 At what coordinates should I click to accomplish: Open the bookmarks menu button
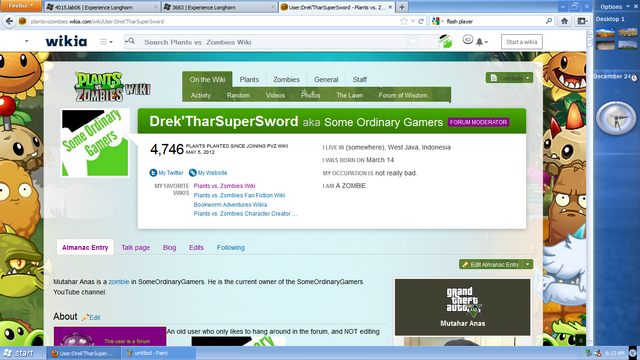582,21
